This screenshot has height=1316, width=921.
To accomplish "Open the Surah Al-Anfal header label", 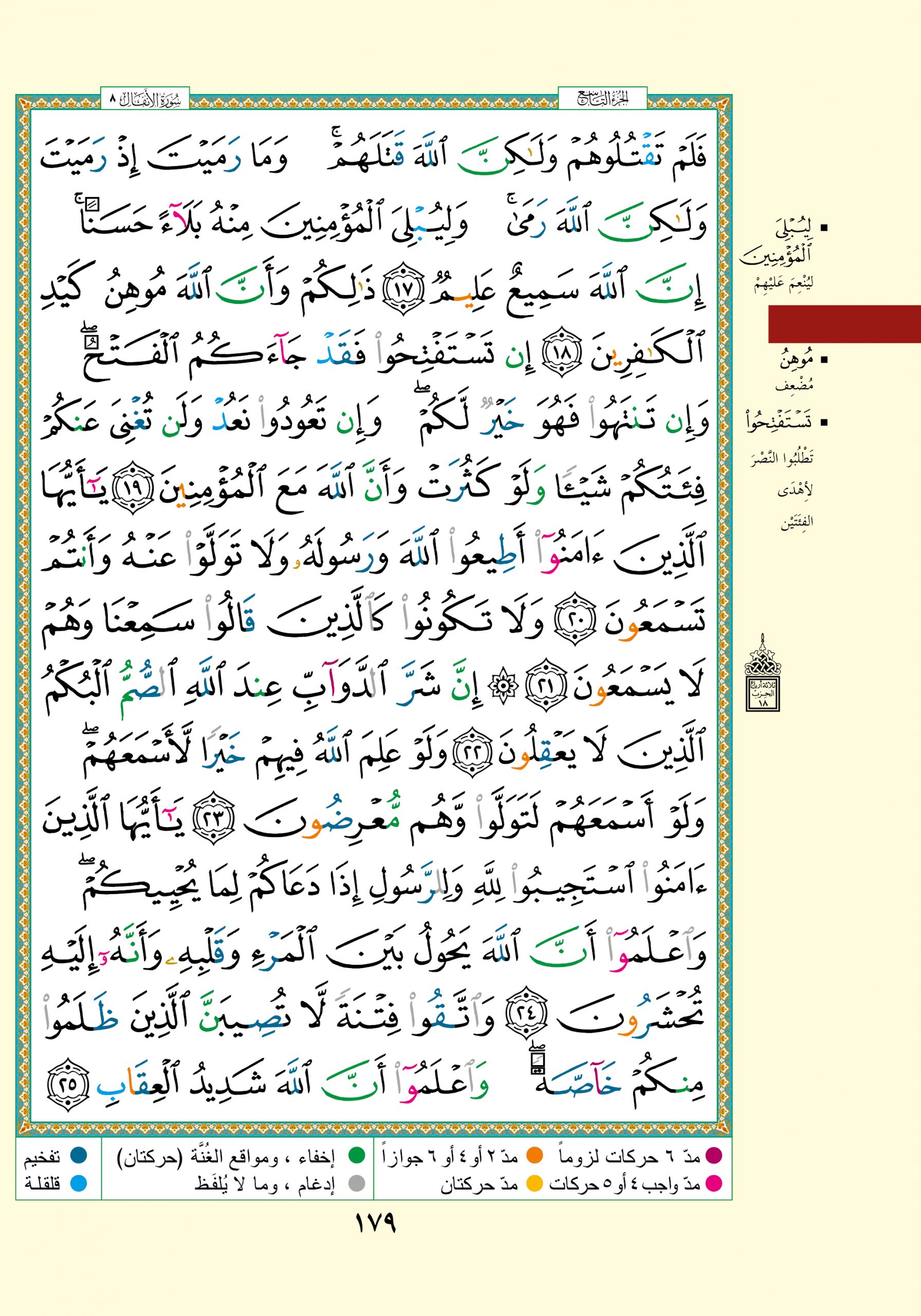I will coord(144,99).
